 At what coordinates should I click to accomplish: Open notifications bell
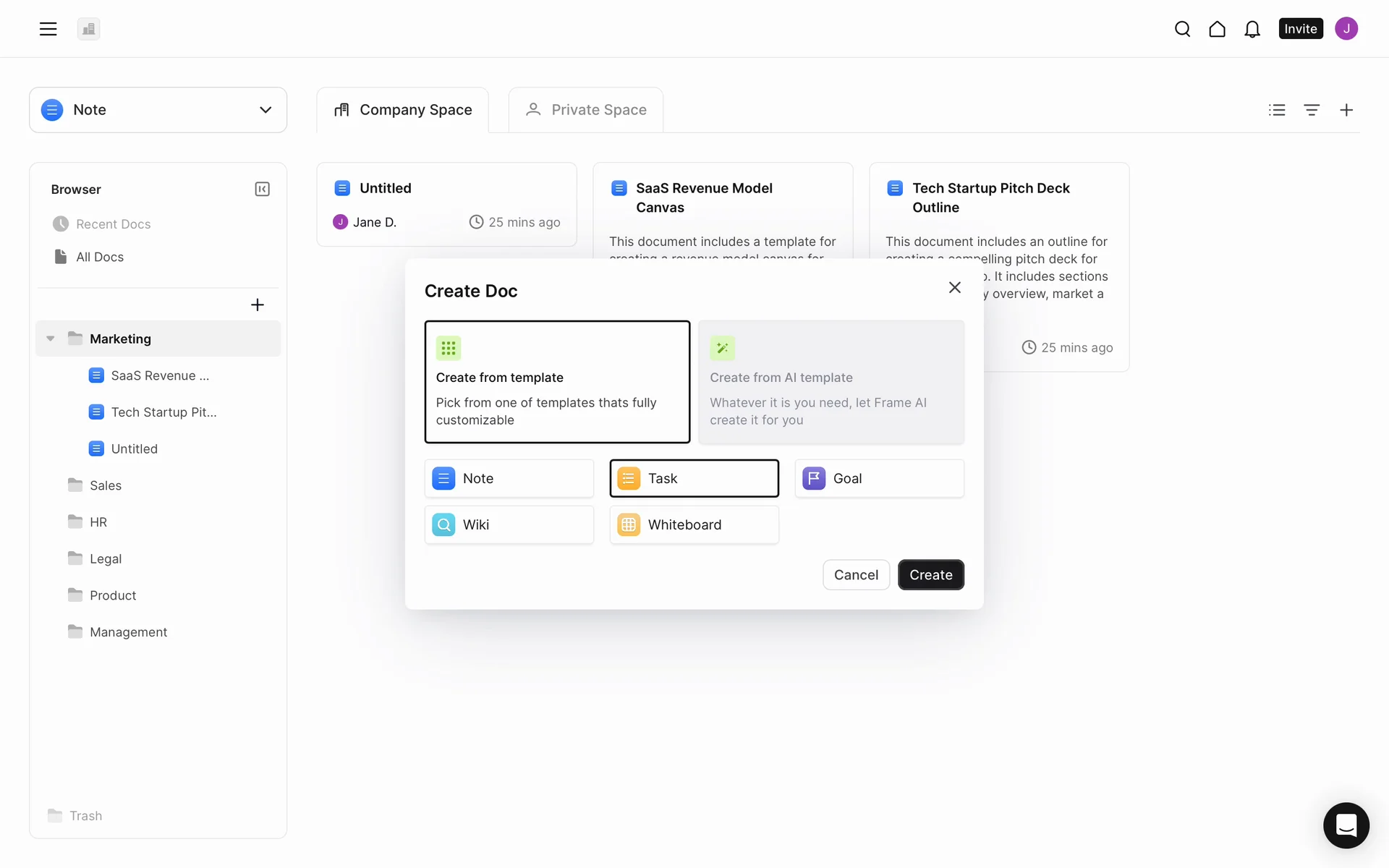(x=1252, y=29)
